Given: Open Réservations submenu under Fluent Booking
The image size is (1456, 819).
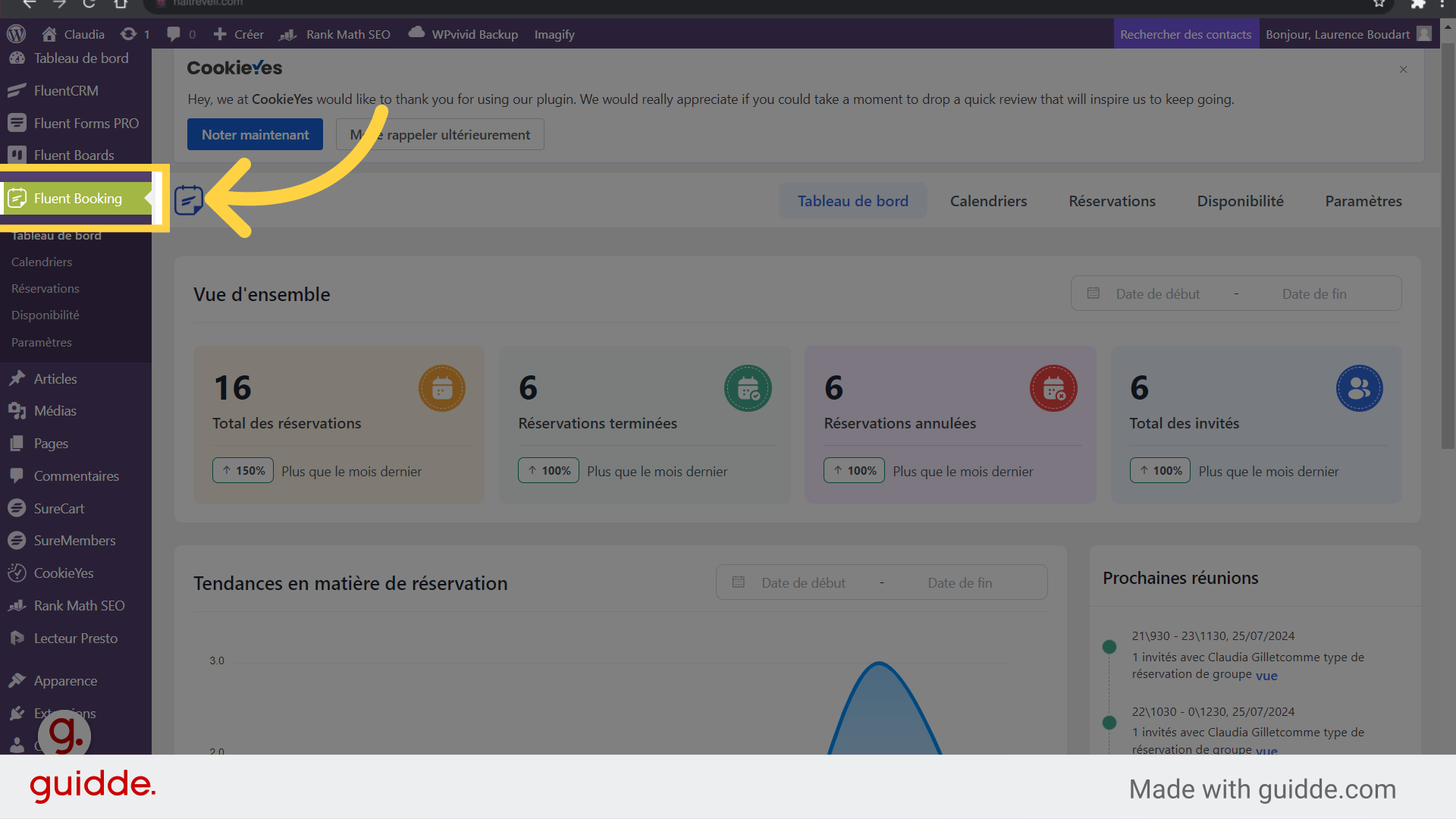Looking at the screenshot, I should coord(45,288).
